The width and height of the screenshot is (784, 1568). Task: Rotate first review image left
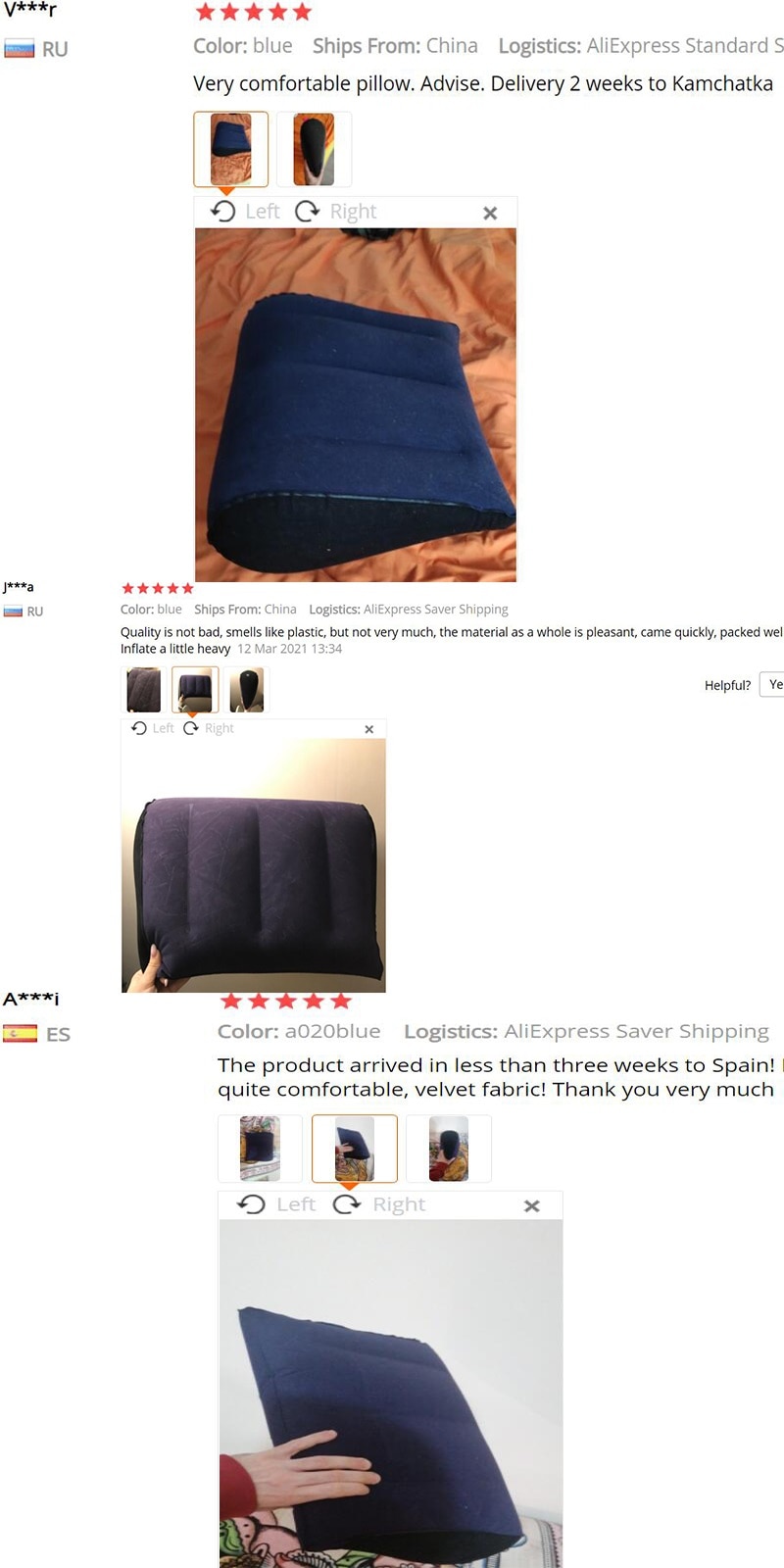pyautogui.click(x=245, y=212)
